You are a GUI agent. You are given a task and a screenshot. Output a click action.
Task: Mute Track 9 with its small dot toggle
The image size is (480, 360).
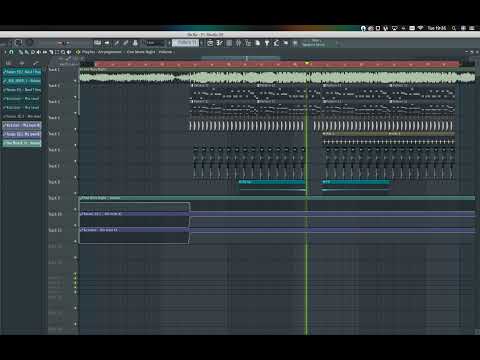coord(75,209)
